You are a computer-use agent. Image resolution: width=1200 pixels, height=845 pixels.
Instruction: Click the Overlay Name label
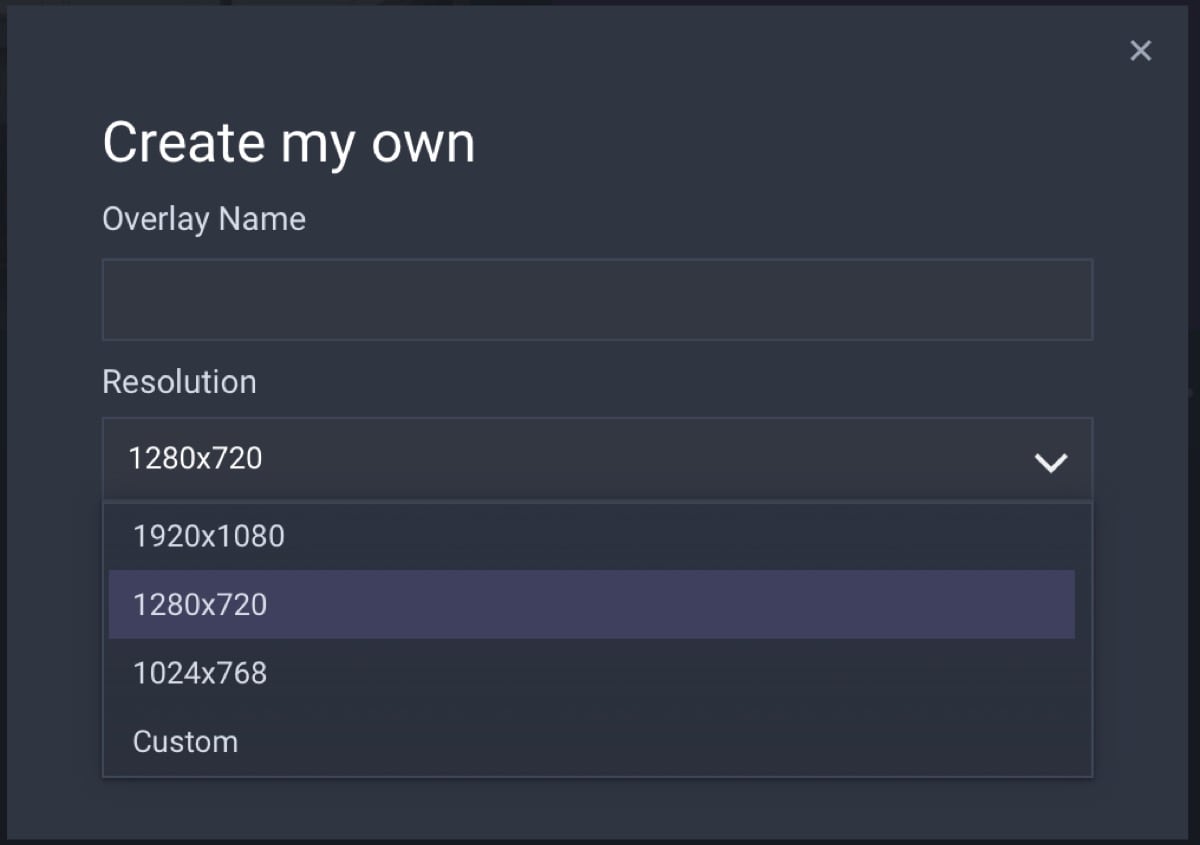click(204, 219)
